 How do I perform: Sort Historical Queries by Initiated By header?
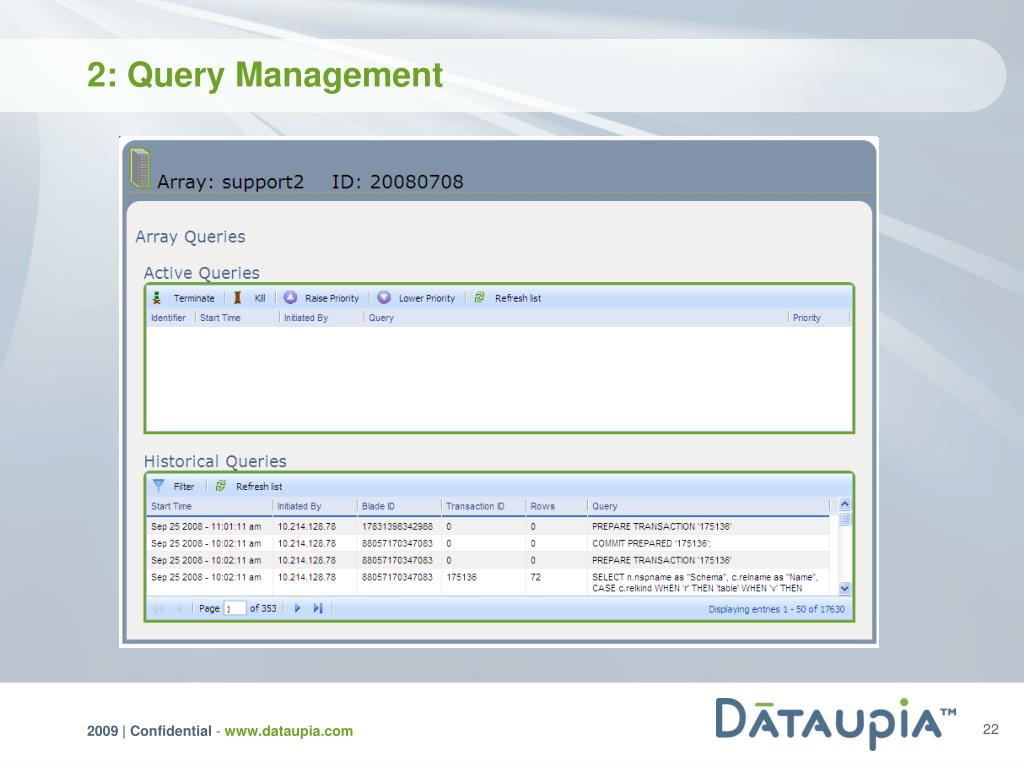point(299,506)
